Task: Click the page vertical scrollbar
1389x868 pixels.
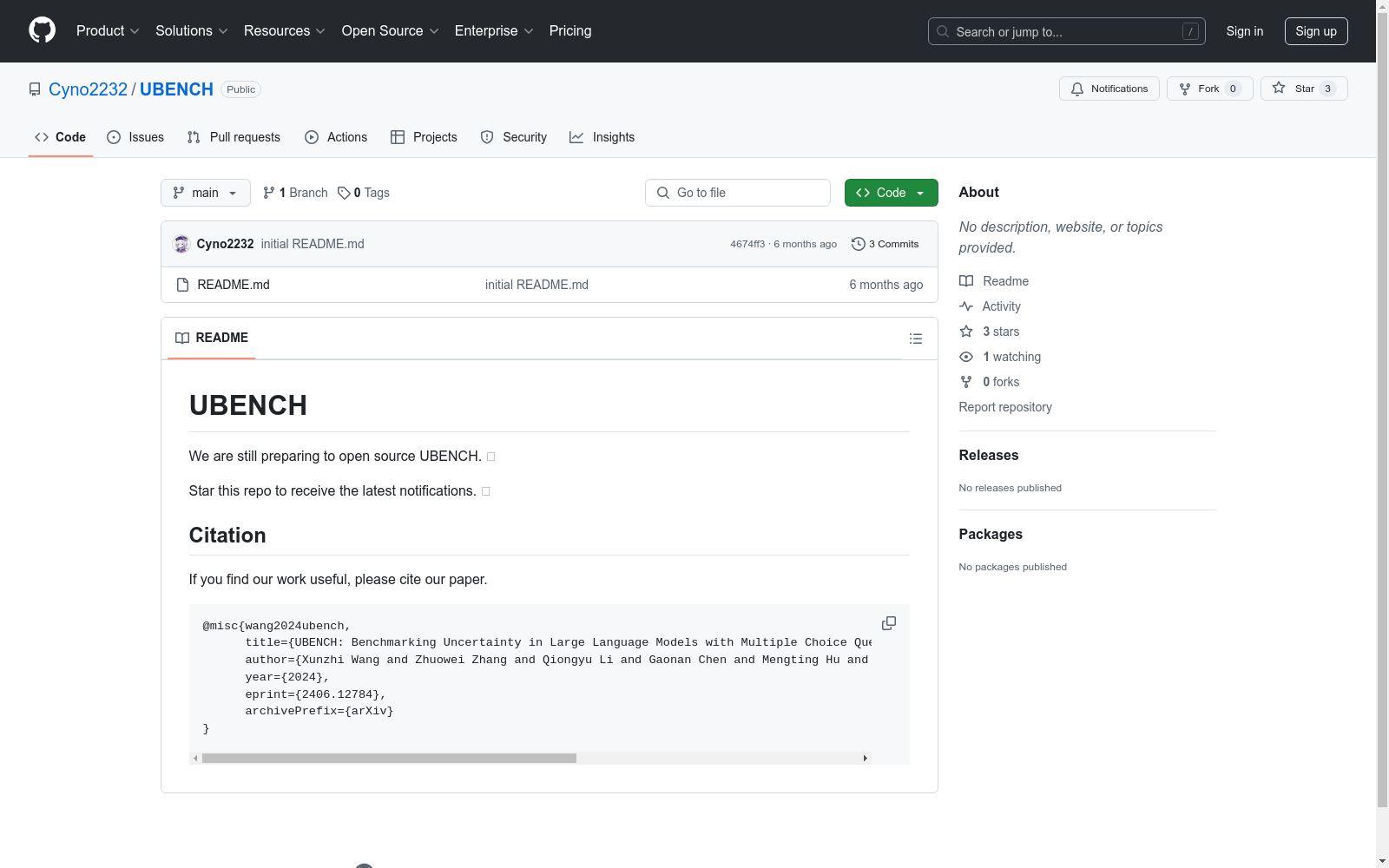Action: coord(1382,408)
